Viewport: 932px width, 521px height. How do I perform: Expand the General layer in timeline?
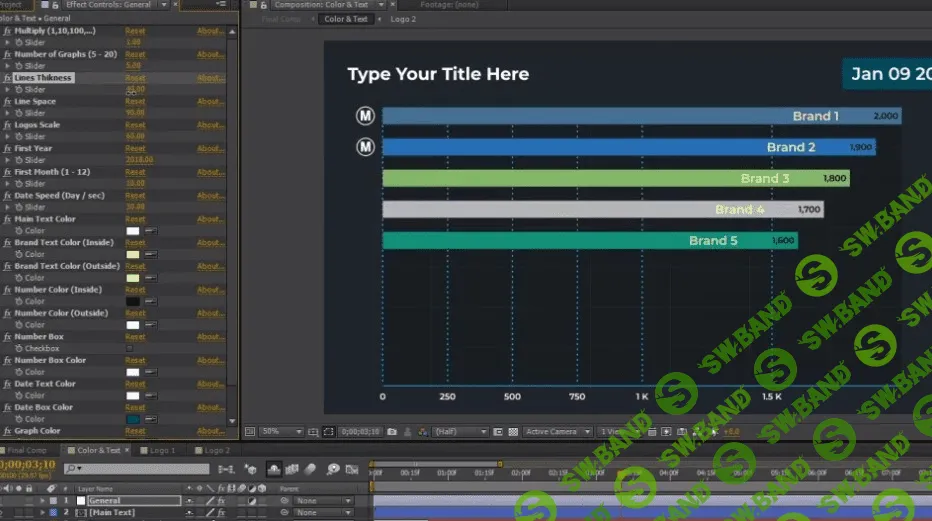pyautogui.click(x=42, y=501)
